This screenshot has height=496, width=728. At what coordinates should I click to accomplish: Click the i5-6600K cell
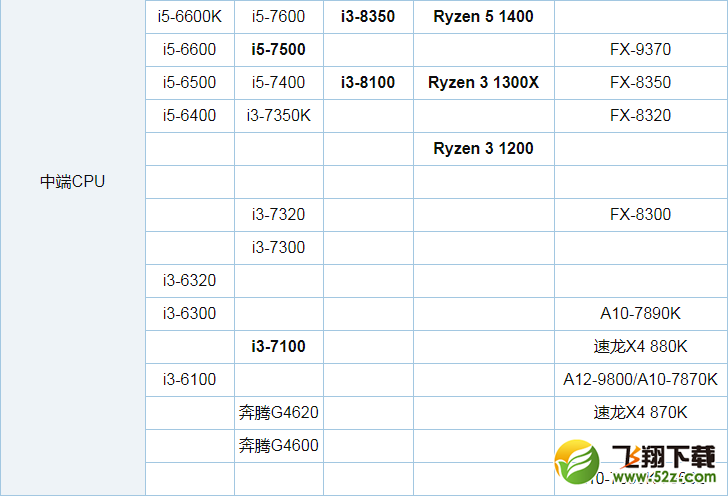tap(189, 17)
